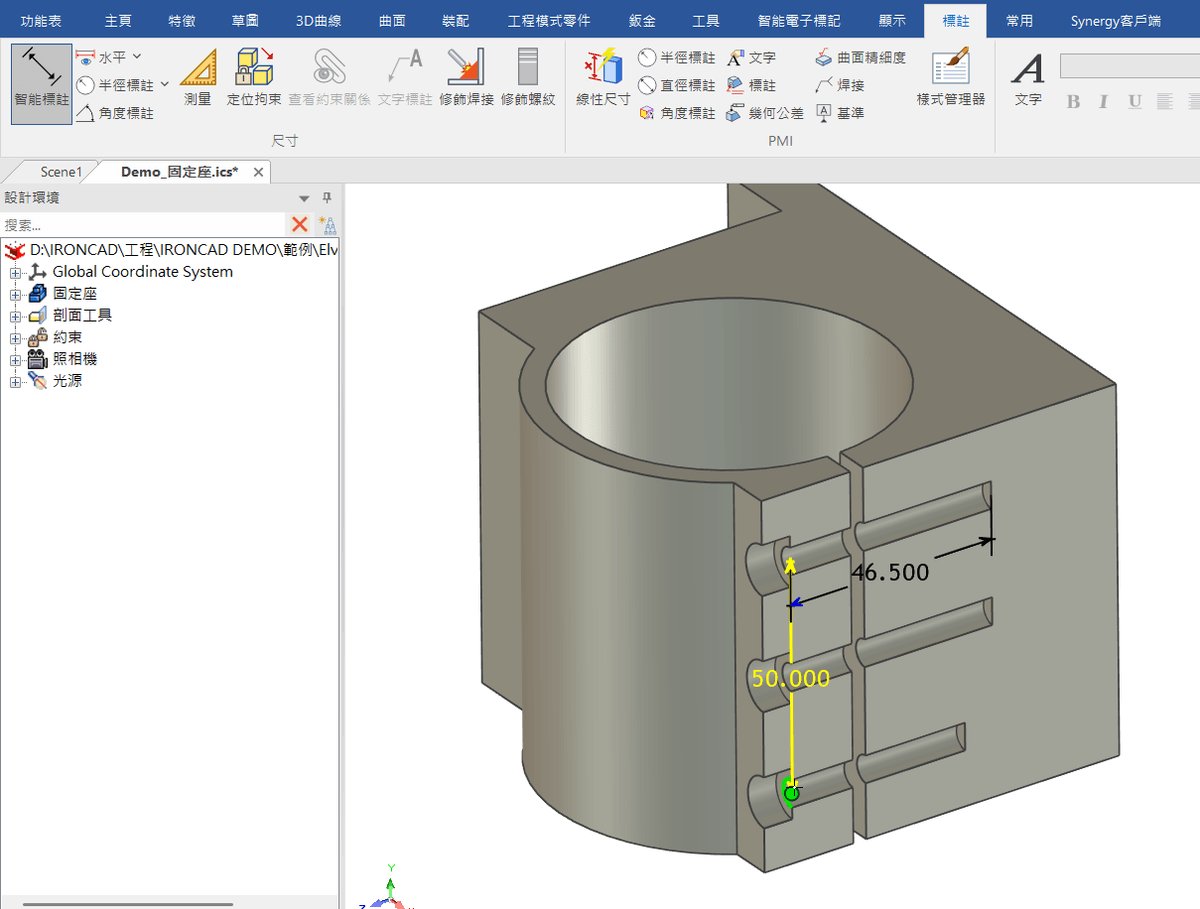1200x909 pixels.
Task: Select the 幾何公差 geometric tolerance tool
Action: coord(764,113)
